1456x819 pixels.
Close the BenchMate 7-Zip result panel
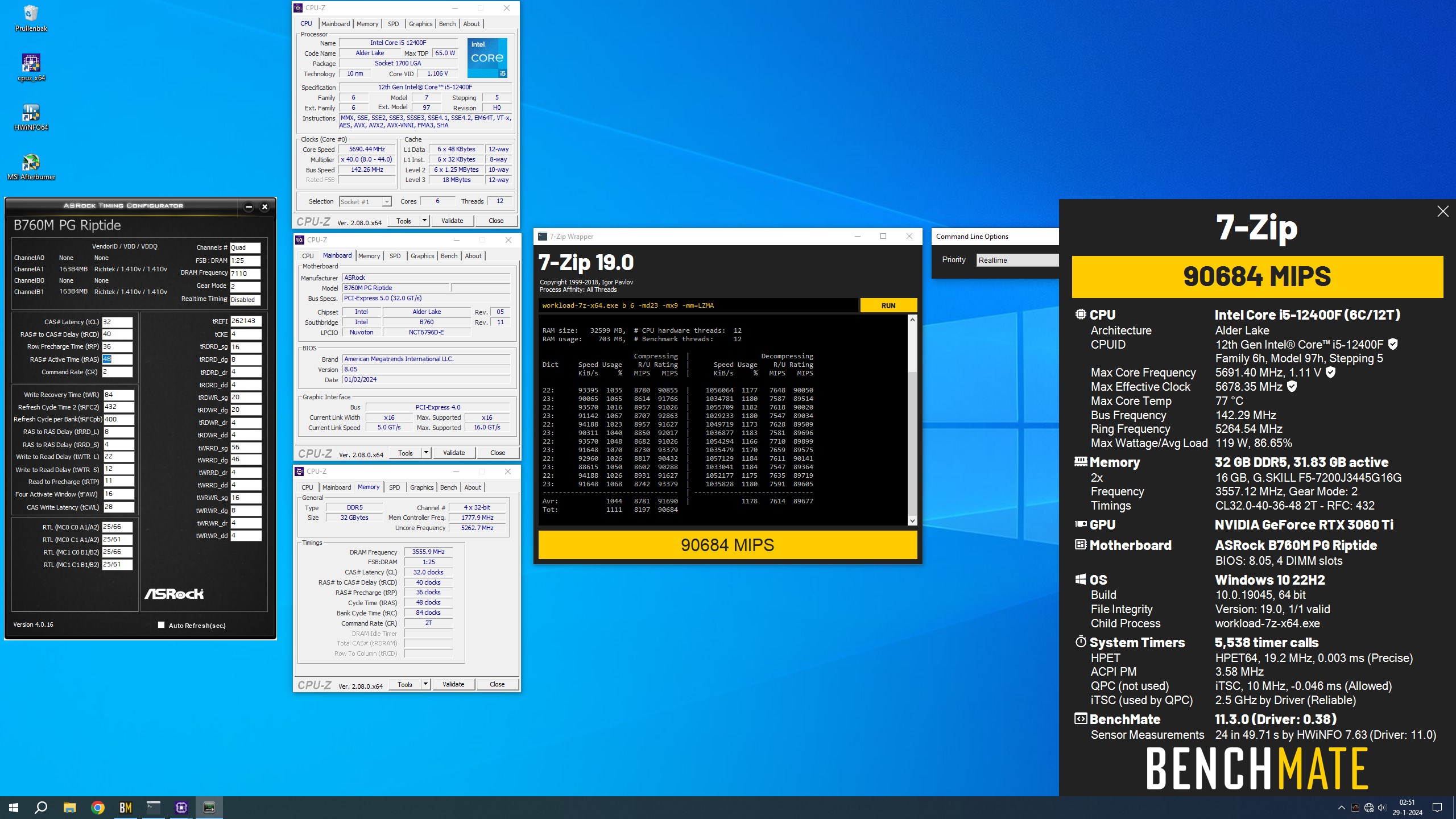point(1442,212)
